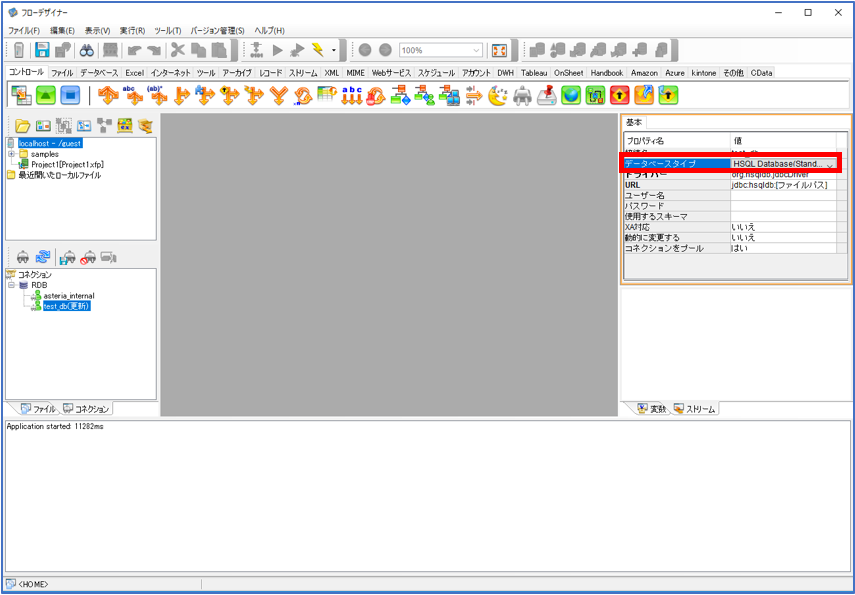
Task: Click the binoculars search icon
Action: [87, 50]
